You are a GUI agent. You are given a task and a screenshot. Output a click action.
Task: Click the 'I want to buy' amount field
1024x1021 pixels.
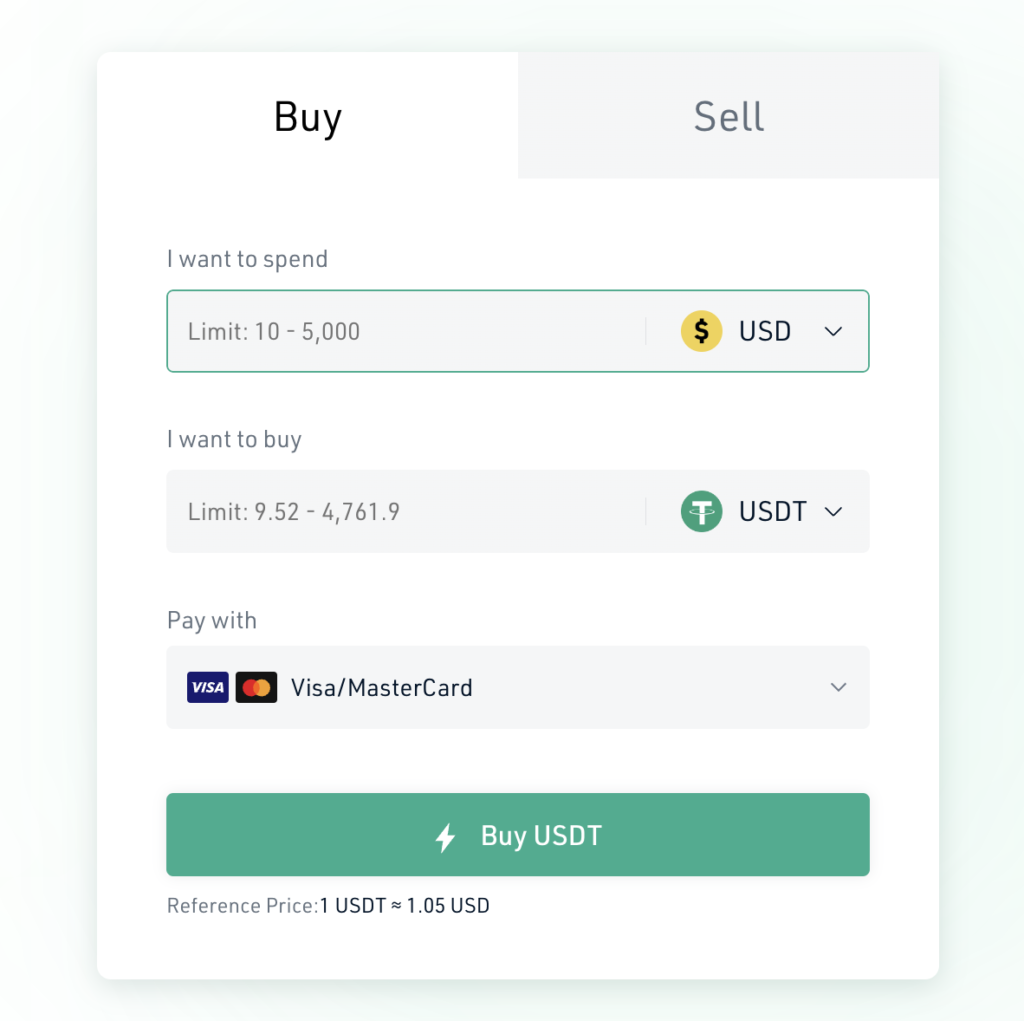pos(400,511)
